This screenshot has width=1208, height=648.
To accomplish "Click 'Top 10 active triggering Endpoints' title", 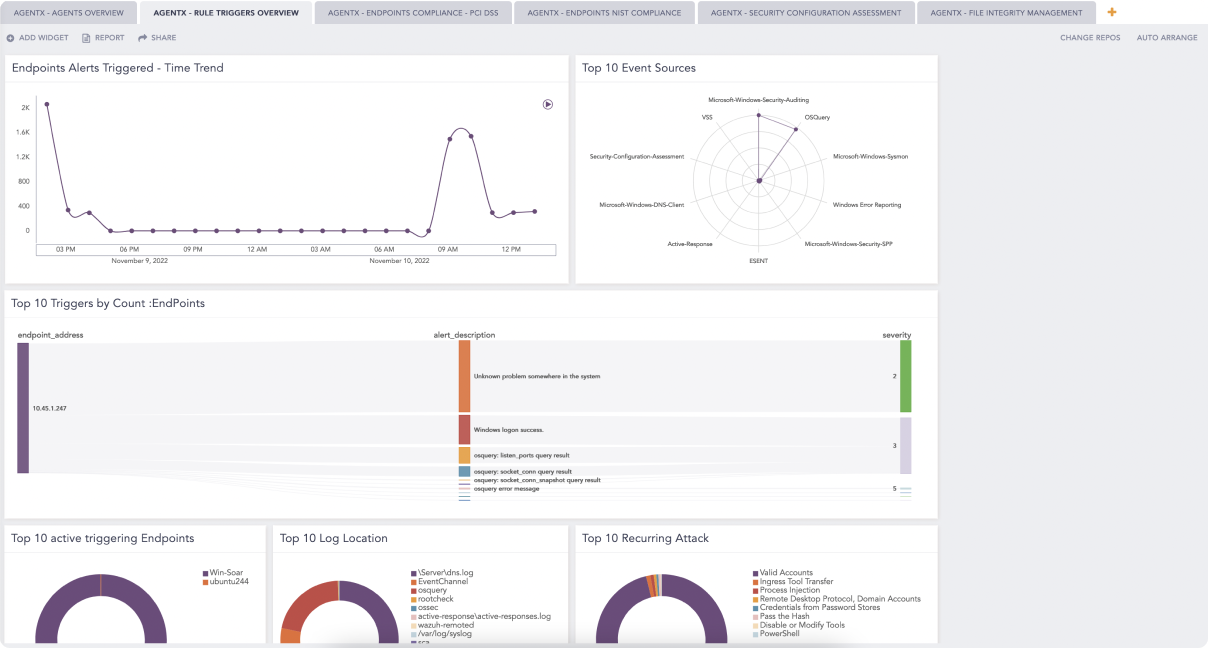I will click(x=103, y=538).
